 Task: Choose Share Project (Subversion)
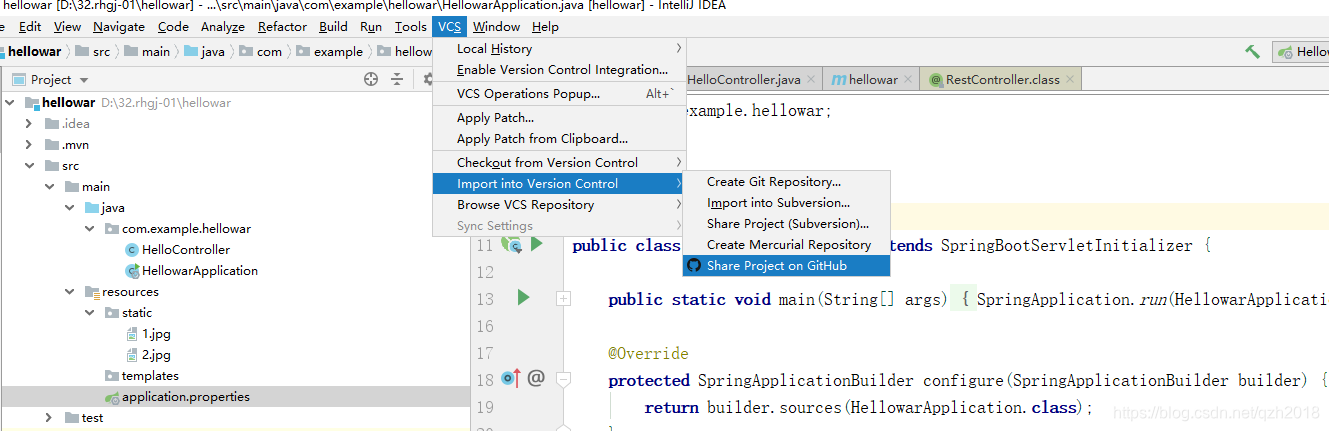(x=786, y=224)
